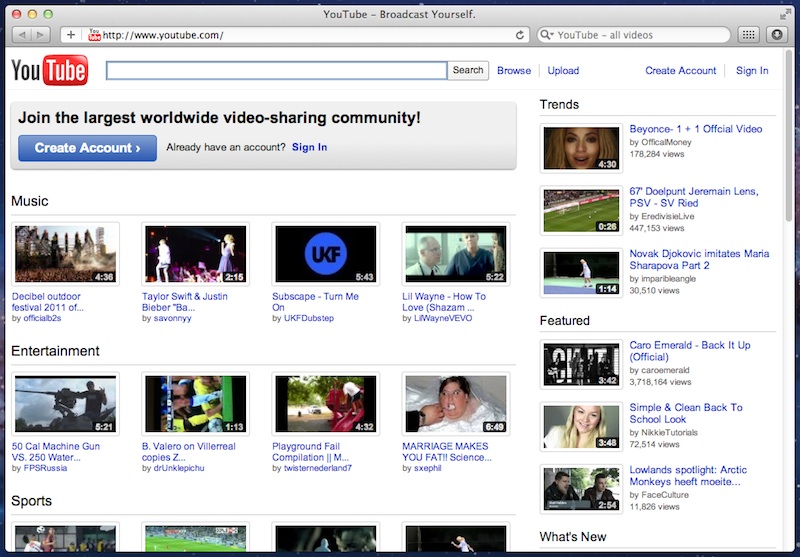
Task: Open the Upload page link
Action: tap(563, 71)
